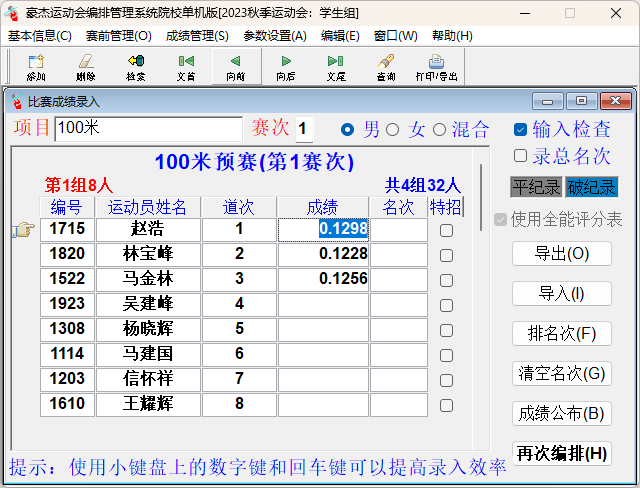
Task: Click empty 成绩 cell for 吴建峰
Action: [323, 305]
